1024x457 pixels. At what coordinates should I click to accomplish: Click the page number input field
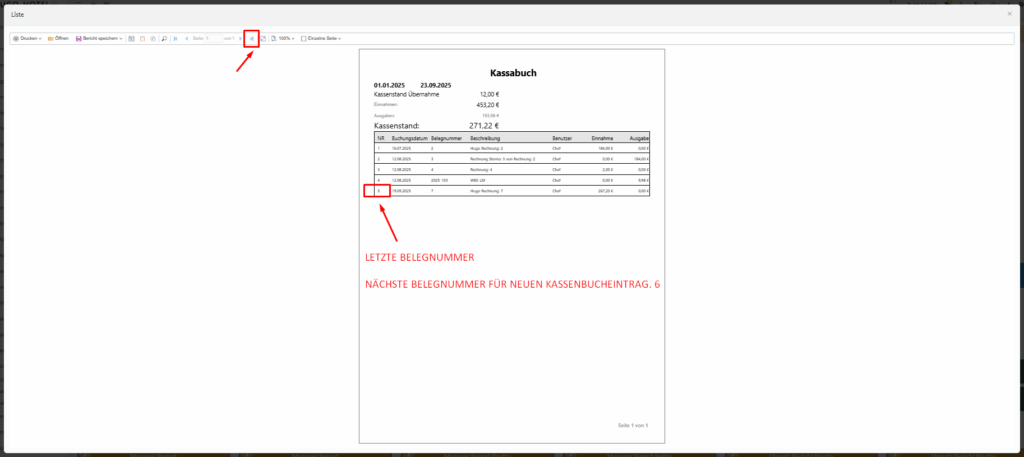pos(212,38)
